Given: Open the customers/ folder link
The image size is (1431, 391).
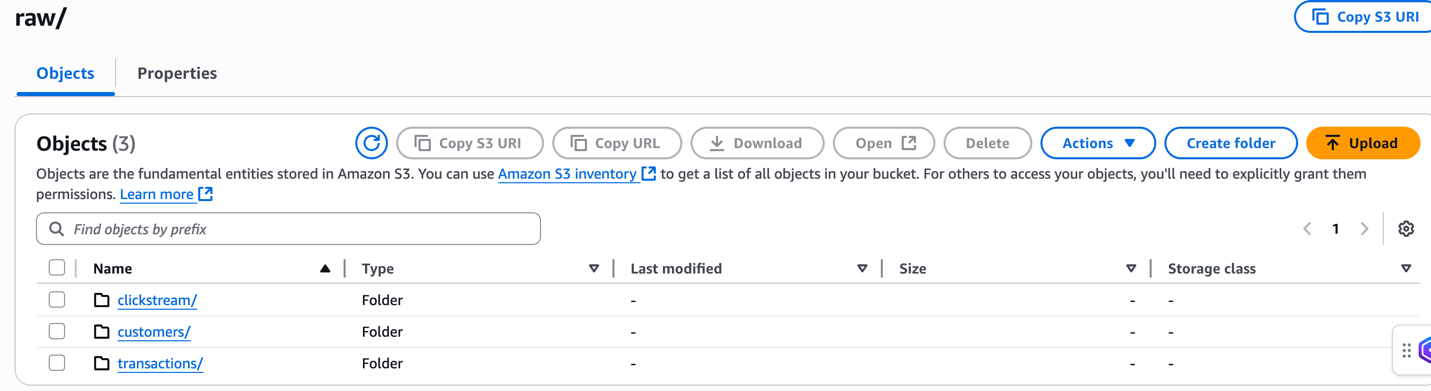Looking at the screenshot, I should coord(154,331).
